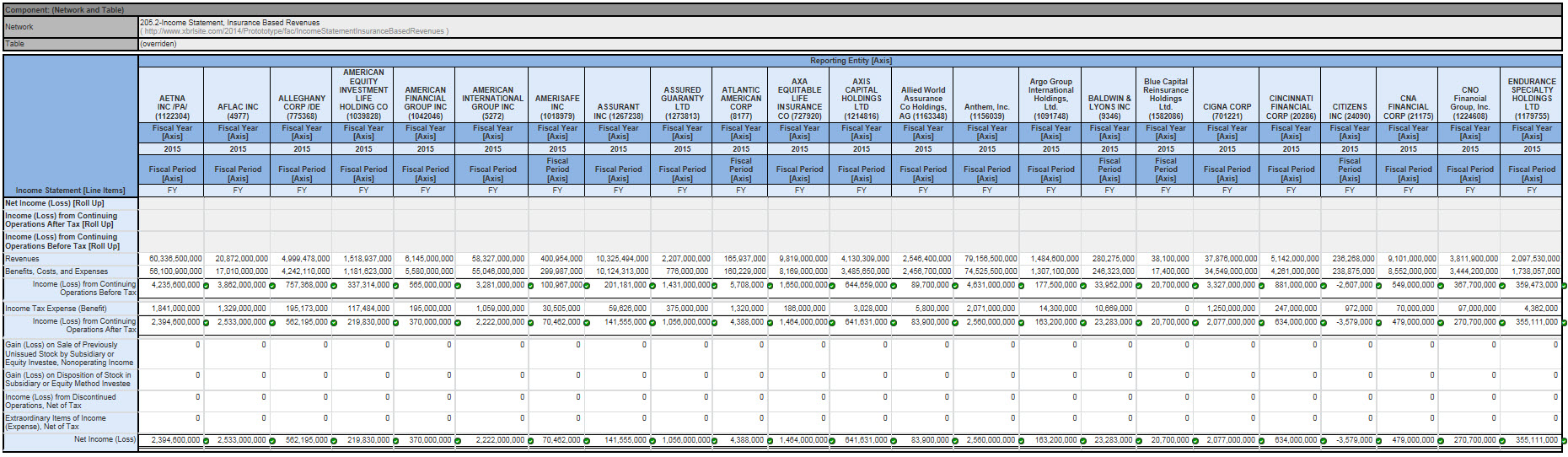
Task: Click Net Income (Loss) row check beside 4,388,000
Action: (770, 441)
